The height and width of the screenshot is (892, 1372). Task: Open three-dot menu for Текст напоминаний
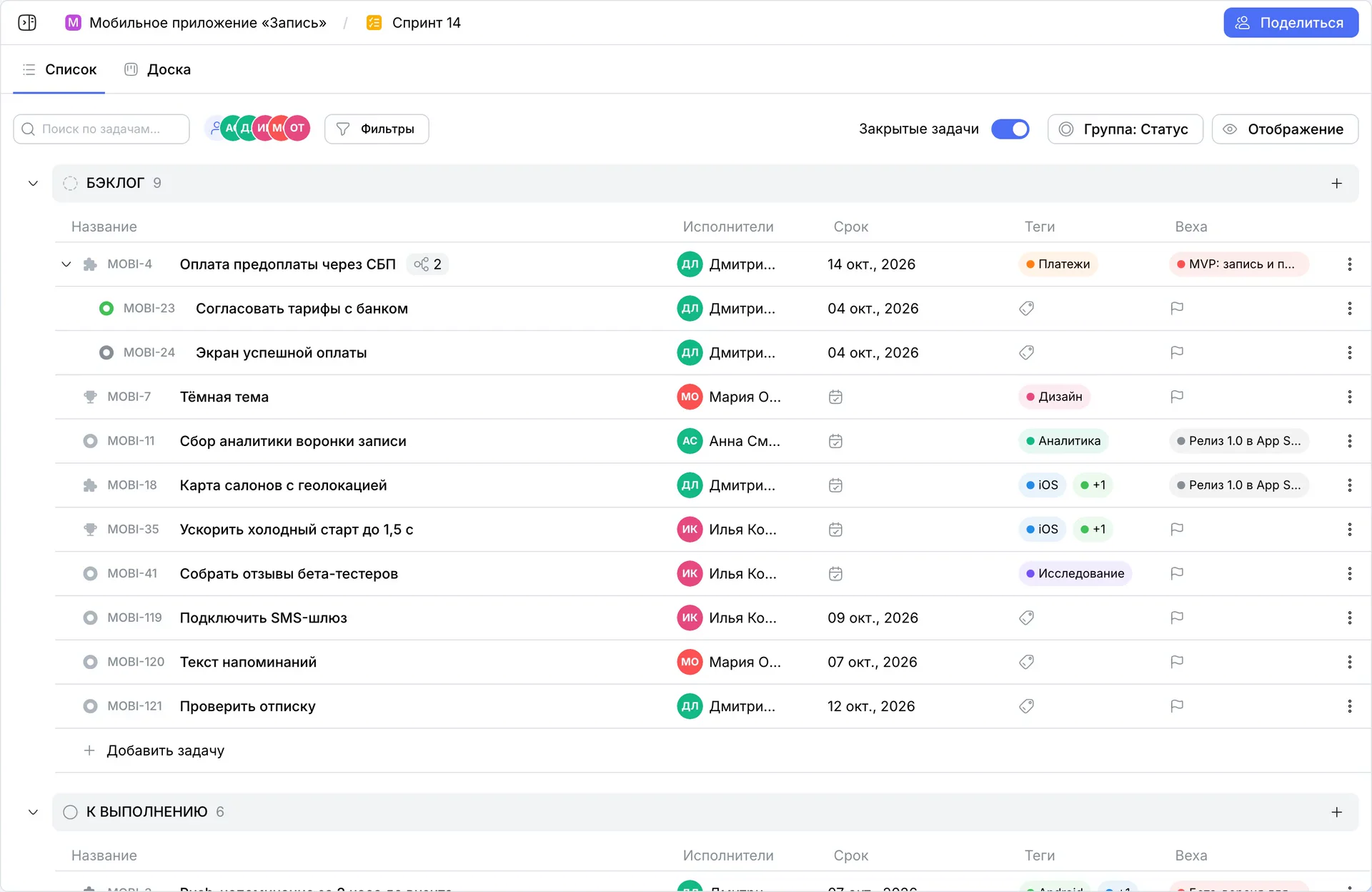pyautogui.click(x=1349, y=662)
